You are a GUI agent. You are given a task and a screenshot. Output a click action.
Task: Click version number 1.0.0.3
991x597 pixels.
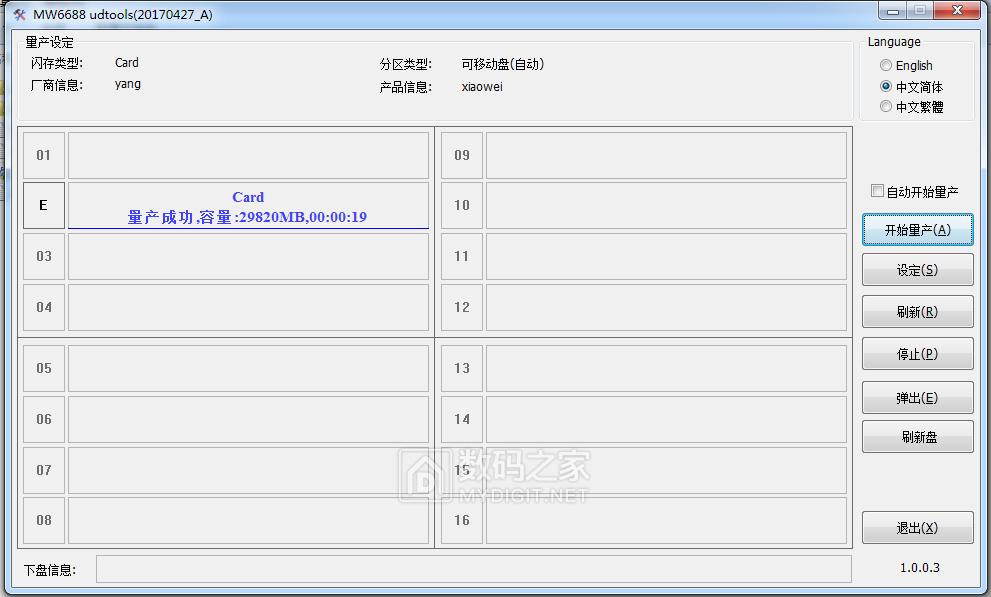tap(920, 567)
